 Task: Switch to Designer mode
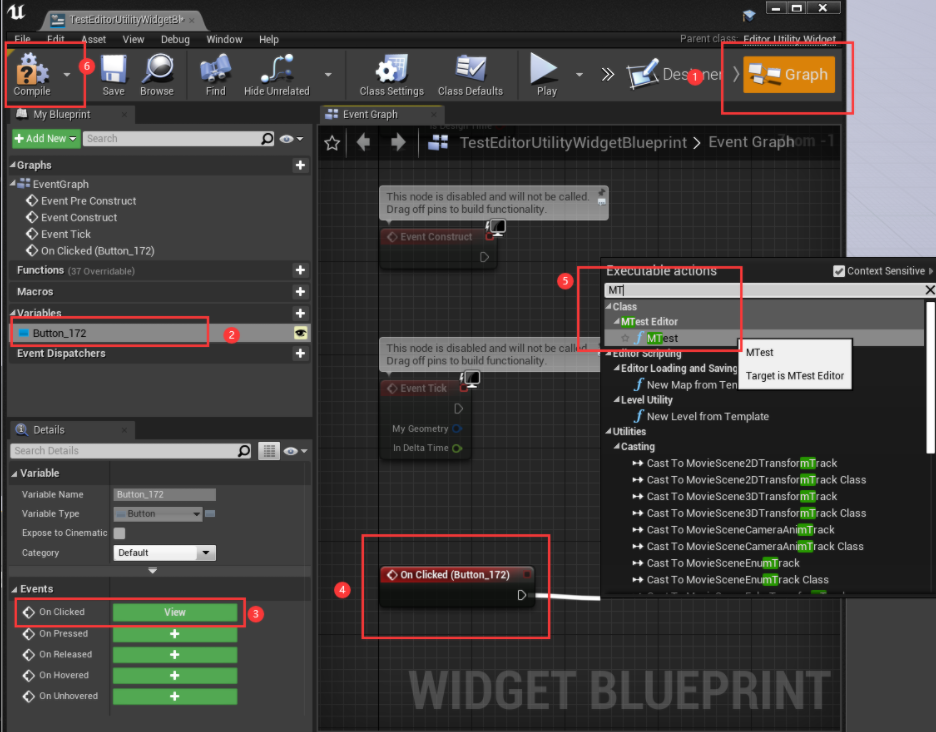pos(675,75)
